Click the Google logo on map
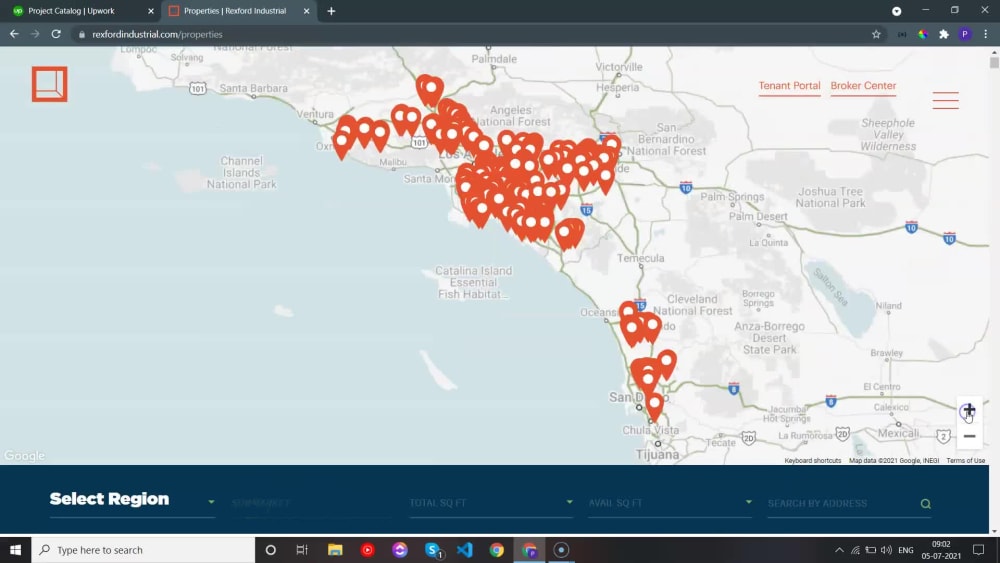1000x563 pixels. pyautogui.click(x=24, y=455)
